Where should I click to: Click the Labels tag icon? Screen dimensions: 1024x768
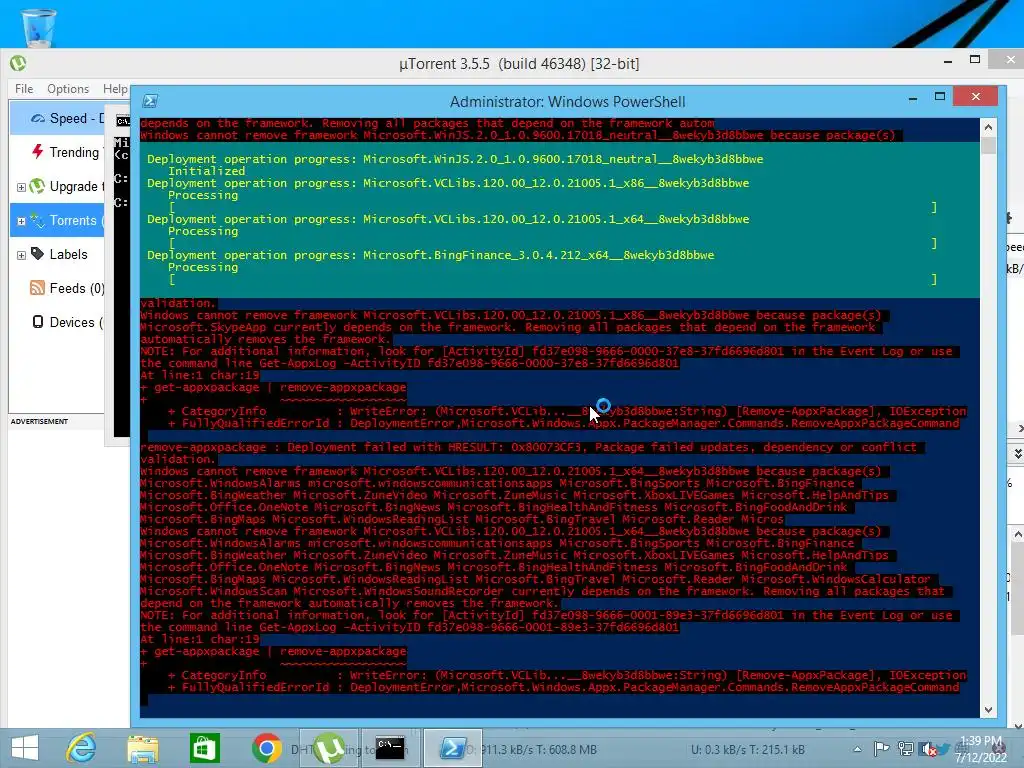38,253
